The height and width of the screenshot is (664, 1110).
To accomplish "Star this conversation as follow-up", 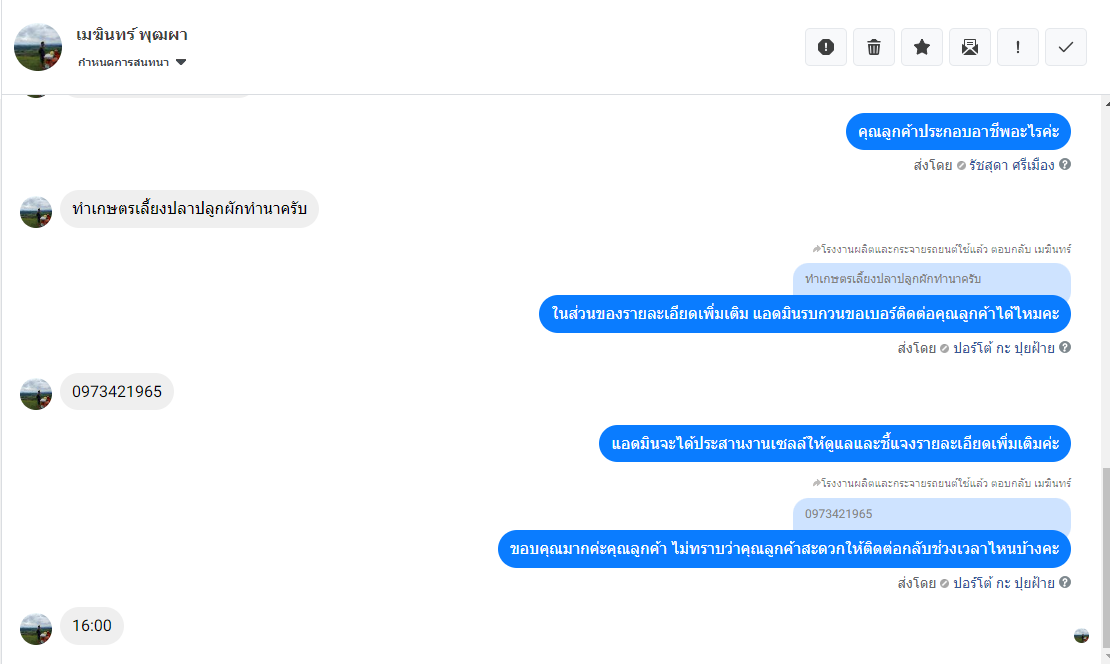I will 922,47.
